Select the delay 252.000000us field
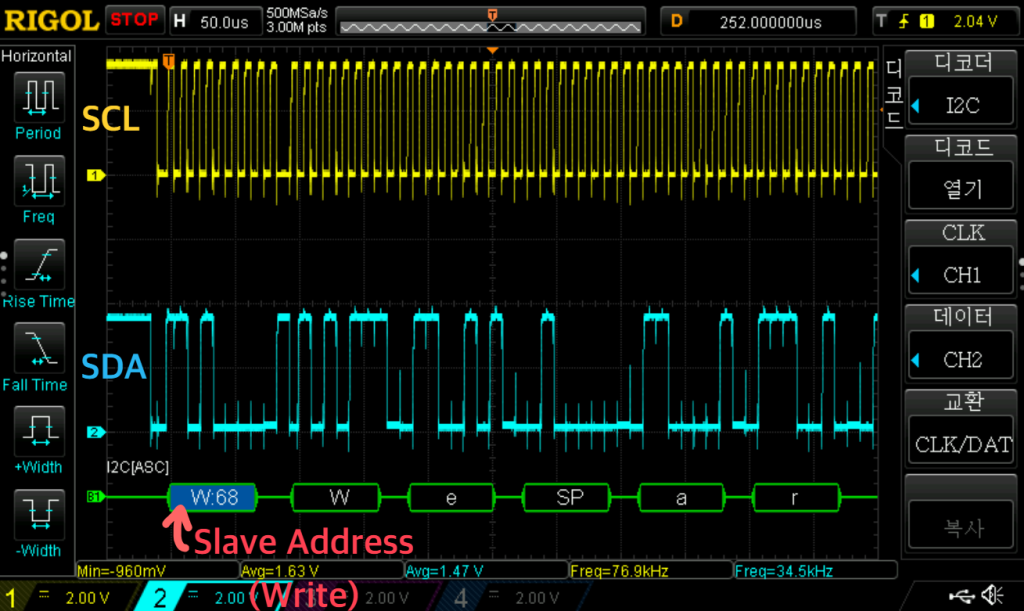The height and width of the screenshot is (611, 1024). pyautogui.click(x=759, y=22)
